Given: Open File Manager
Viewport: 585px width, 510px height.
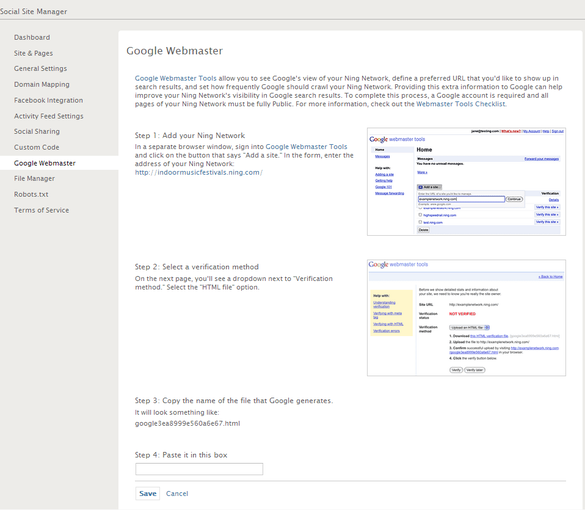Looking at the screenshot, I should tap(34, 178).
